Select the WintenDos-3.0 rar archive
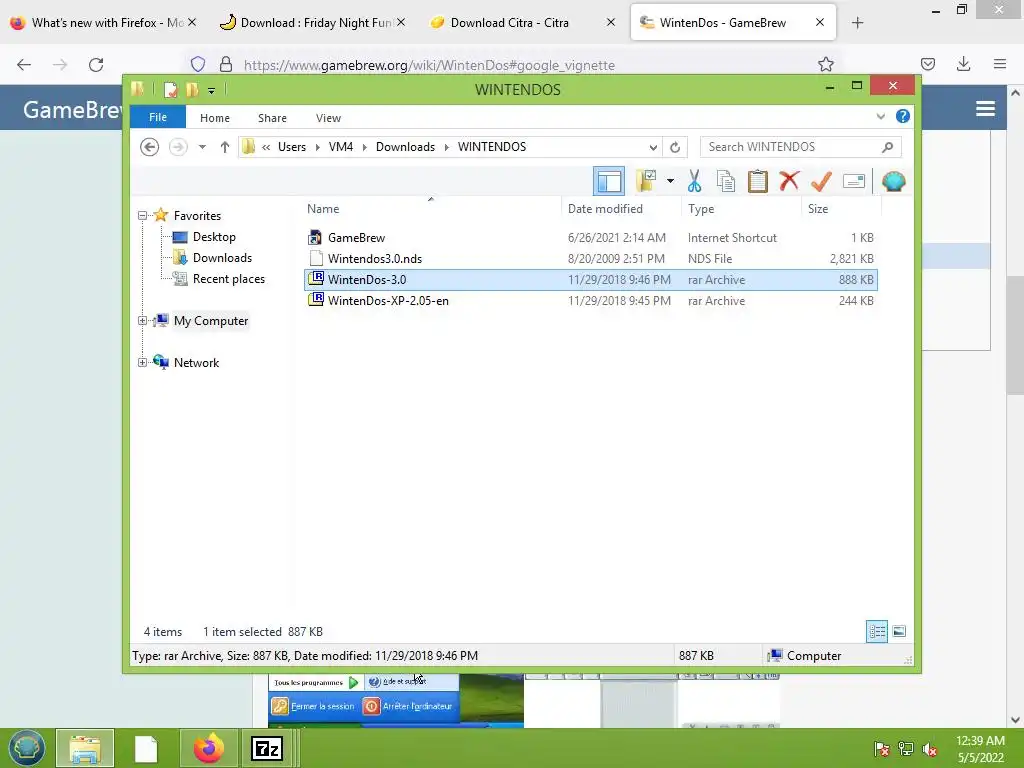 click(x=591, y=280)
